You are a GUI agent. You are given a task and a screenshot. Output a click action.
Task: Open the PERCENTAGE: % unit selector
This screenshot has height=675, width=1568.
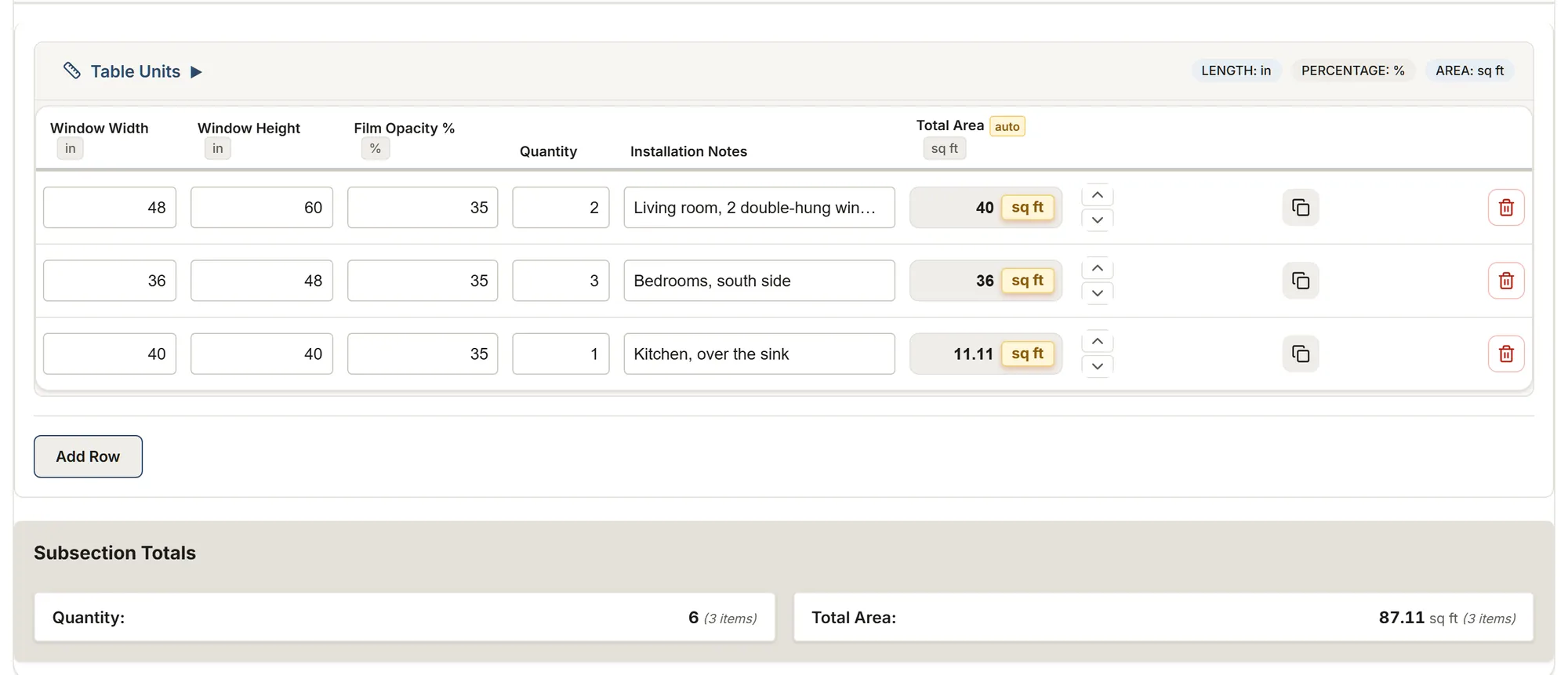click(1353, 71)
